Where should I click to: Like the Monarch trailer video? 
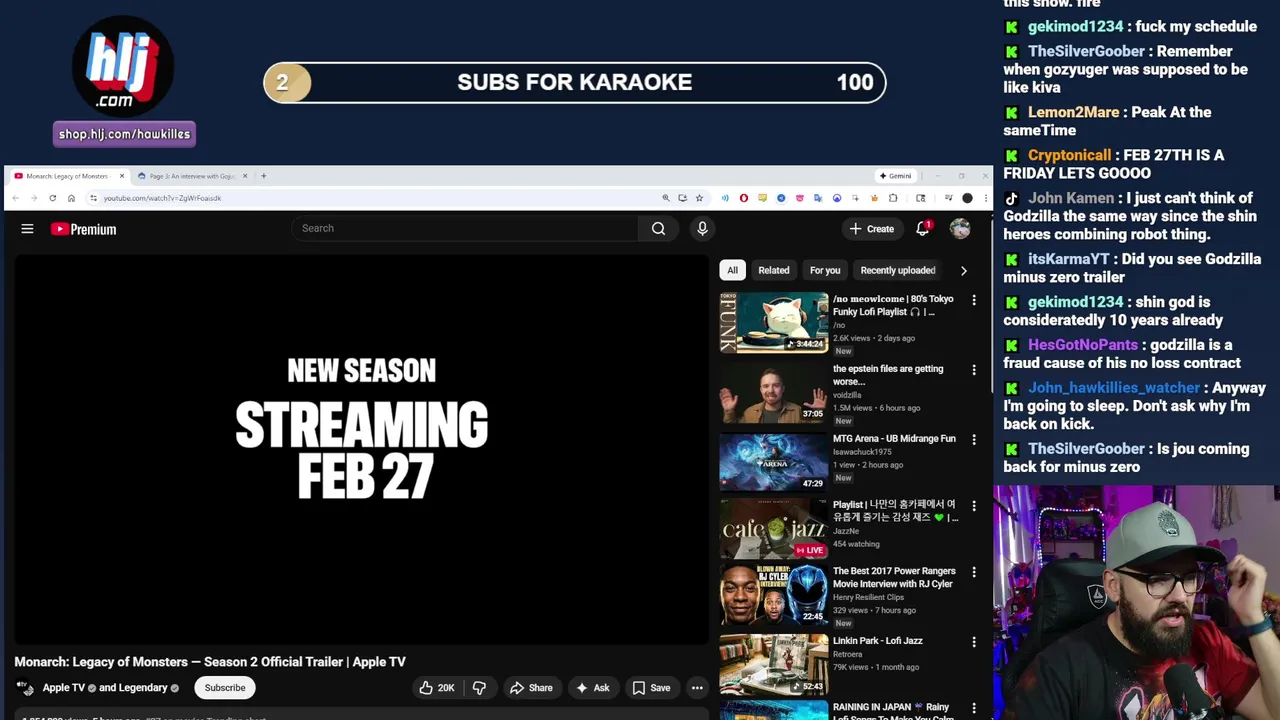click(x=437, y=688)
